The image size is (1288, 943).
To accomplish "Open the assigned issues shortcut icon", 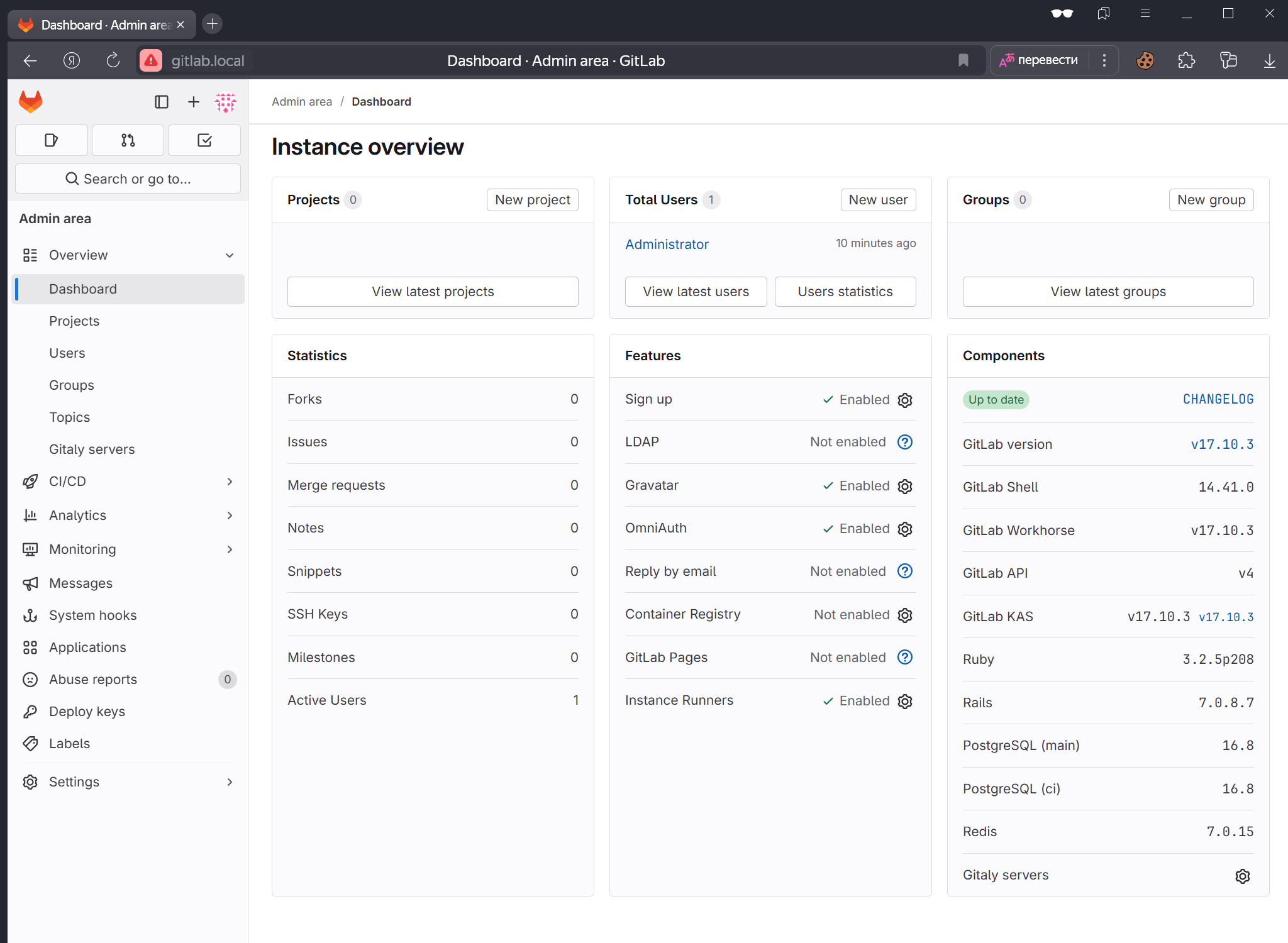I will (52, 140).
